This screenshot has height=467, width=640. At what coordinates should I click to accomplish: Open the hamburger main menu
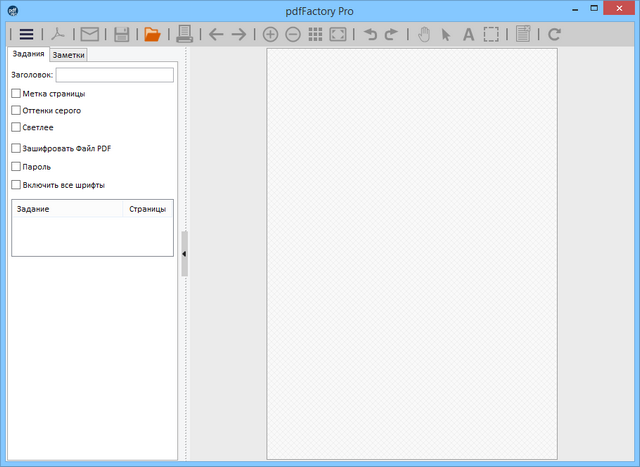[27, 34]
